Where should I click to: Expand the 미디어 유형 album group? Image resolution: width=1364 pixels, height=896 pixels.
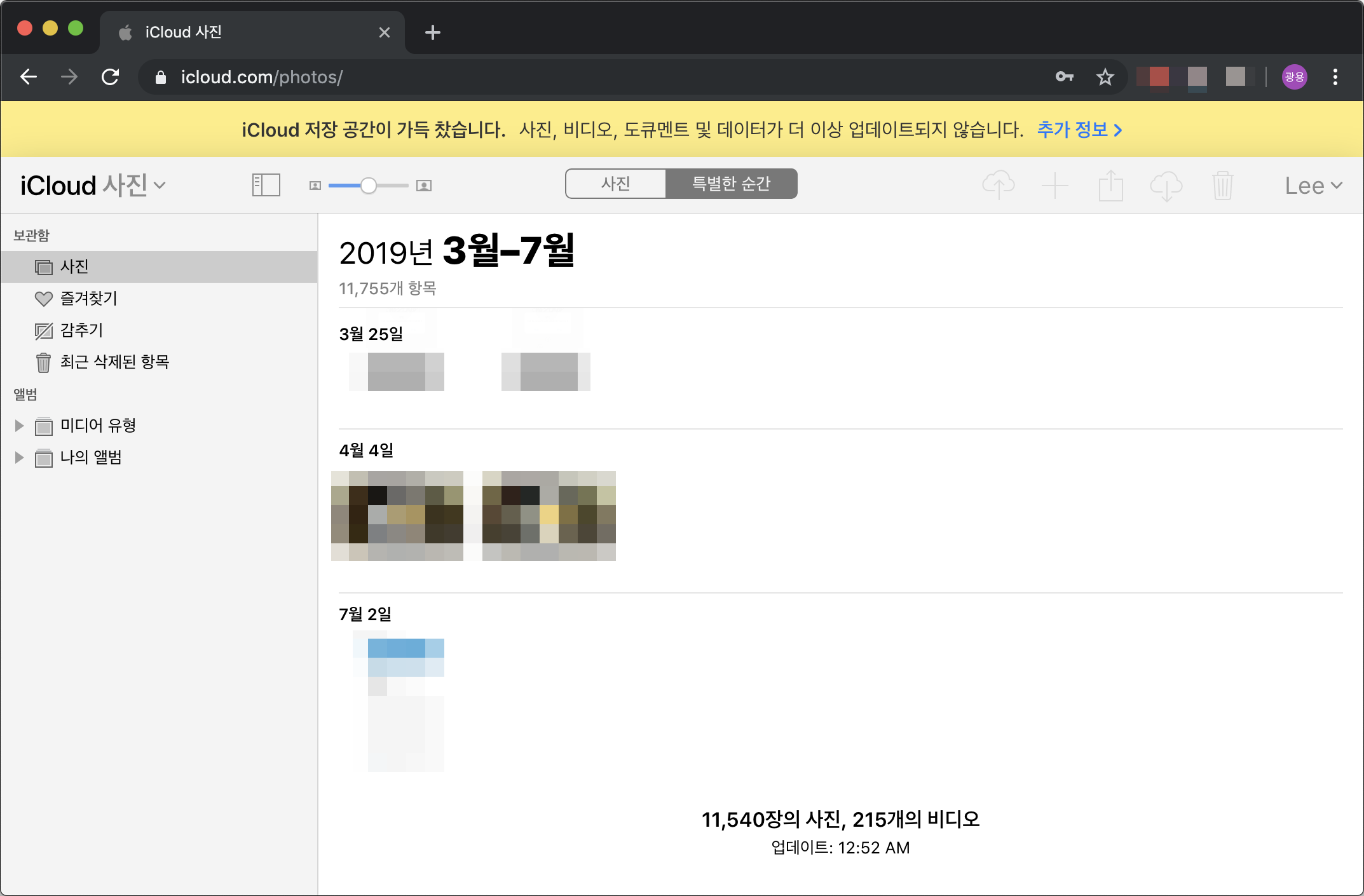[19, 425]
